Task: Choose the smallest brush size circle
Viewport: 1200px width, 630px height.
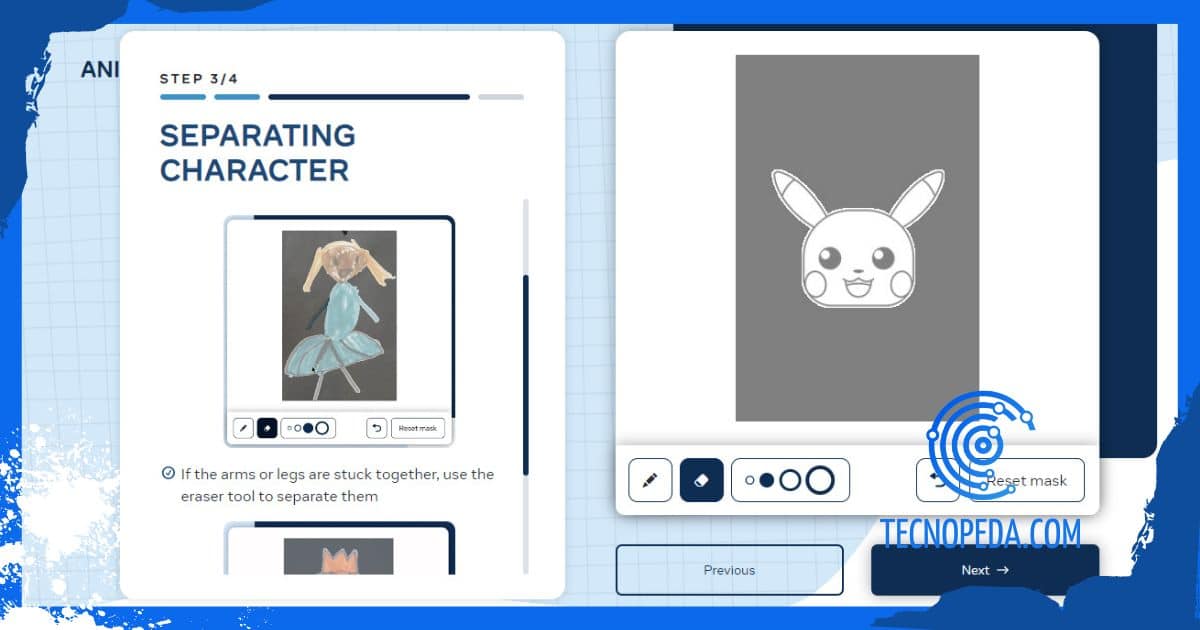Action: (749, 480)
